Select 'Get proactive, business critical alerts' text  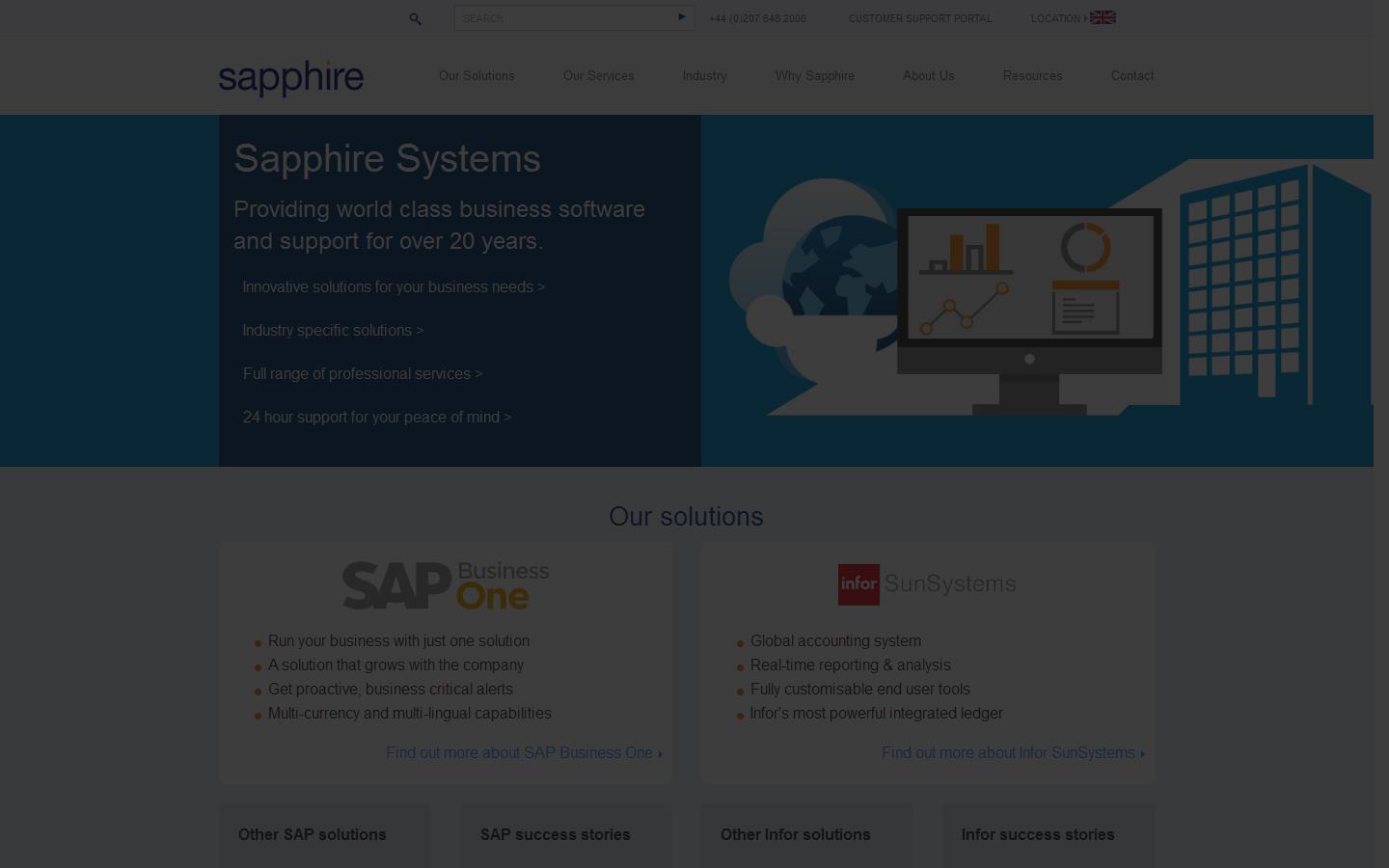[391, 690]
